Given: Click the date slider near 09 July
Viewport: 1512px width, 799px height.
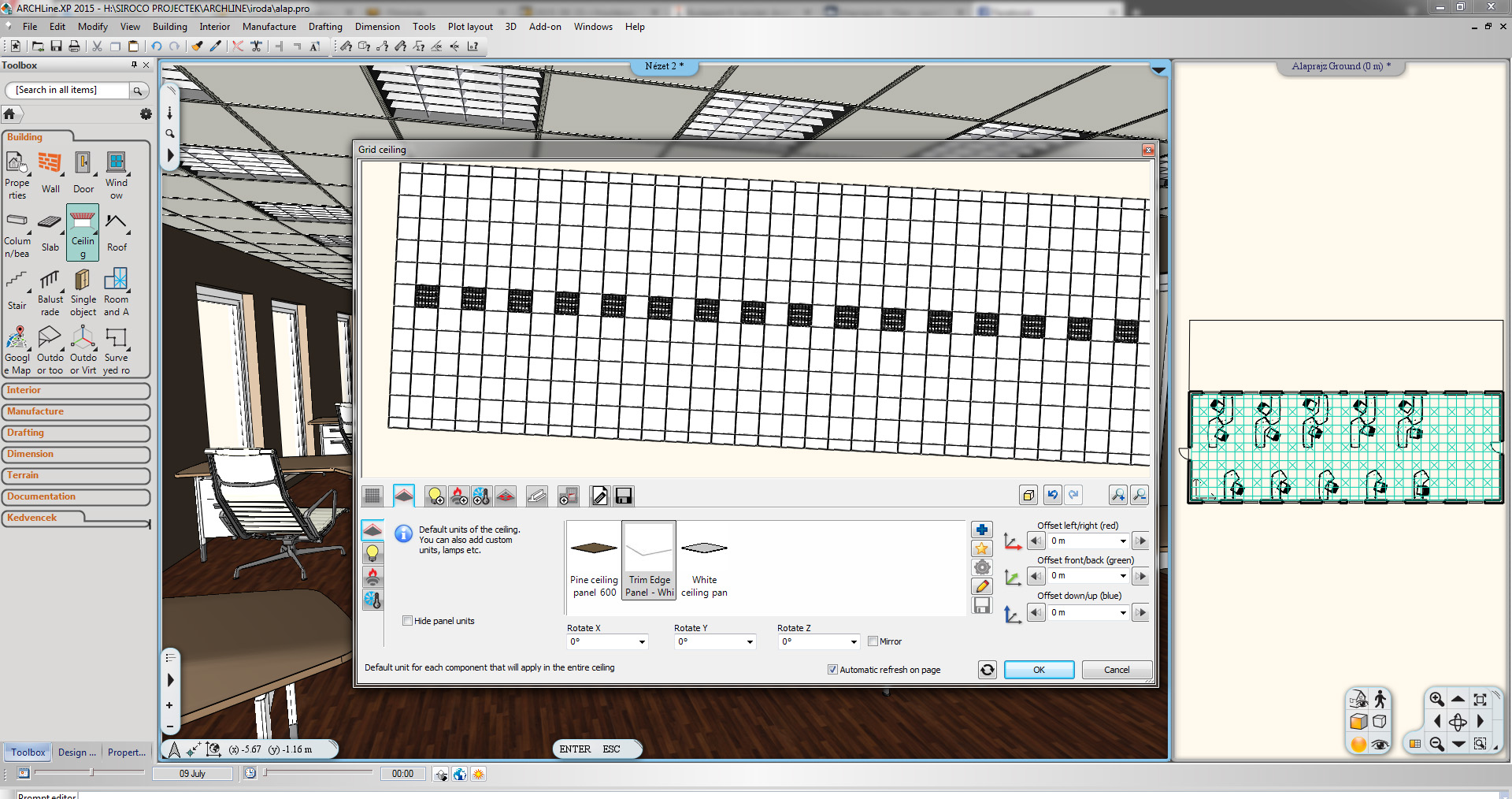Looking at the screenshot, I should (91, 773).
